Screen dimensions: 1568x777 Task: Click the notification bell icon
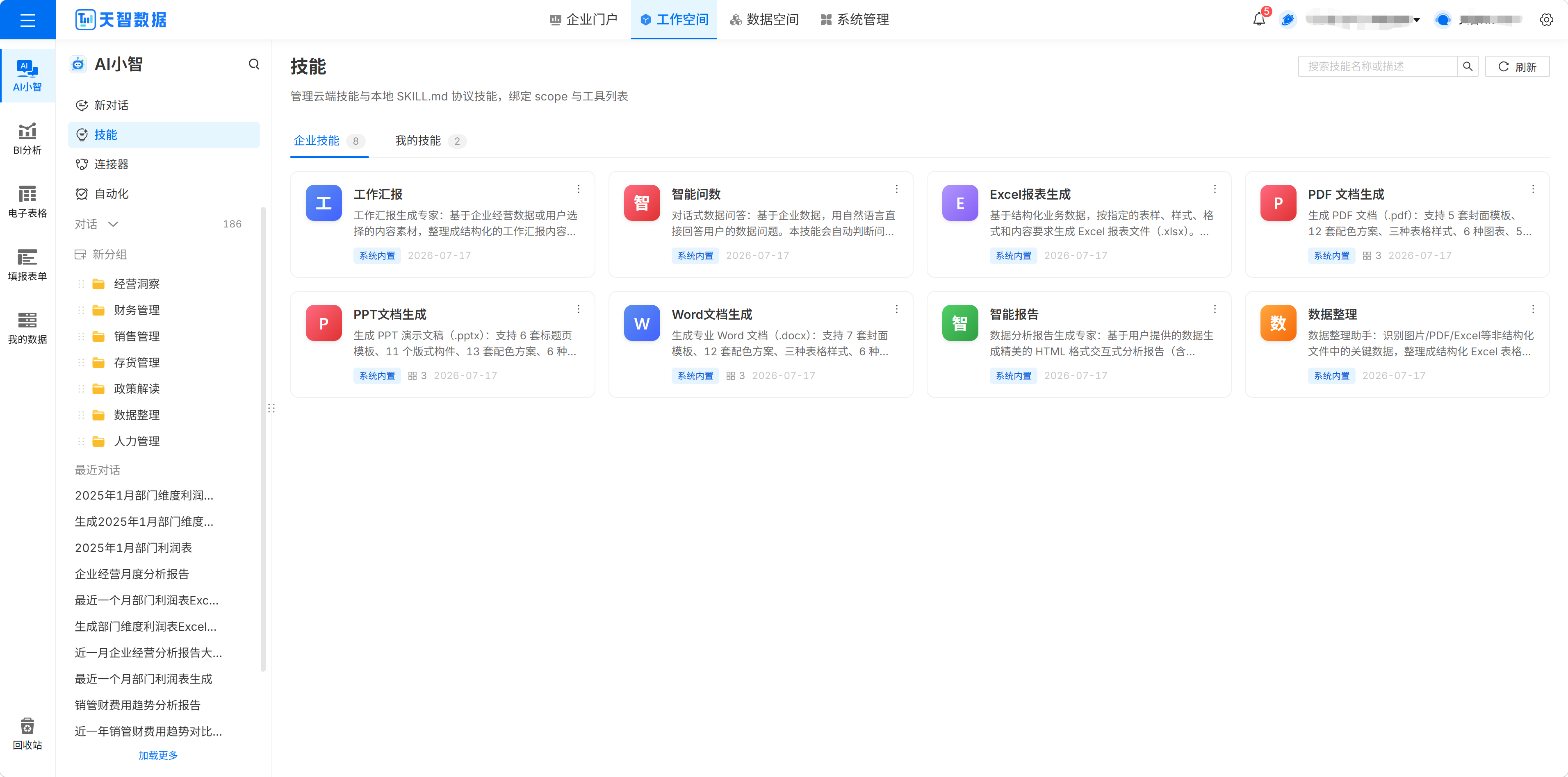1259,20
